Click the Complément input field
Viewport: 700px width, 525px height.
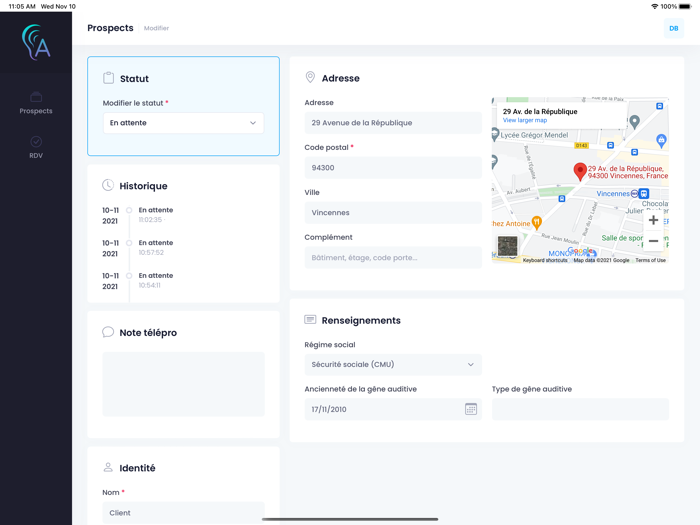coord(392,258)
